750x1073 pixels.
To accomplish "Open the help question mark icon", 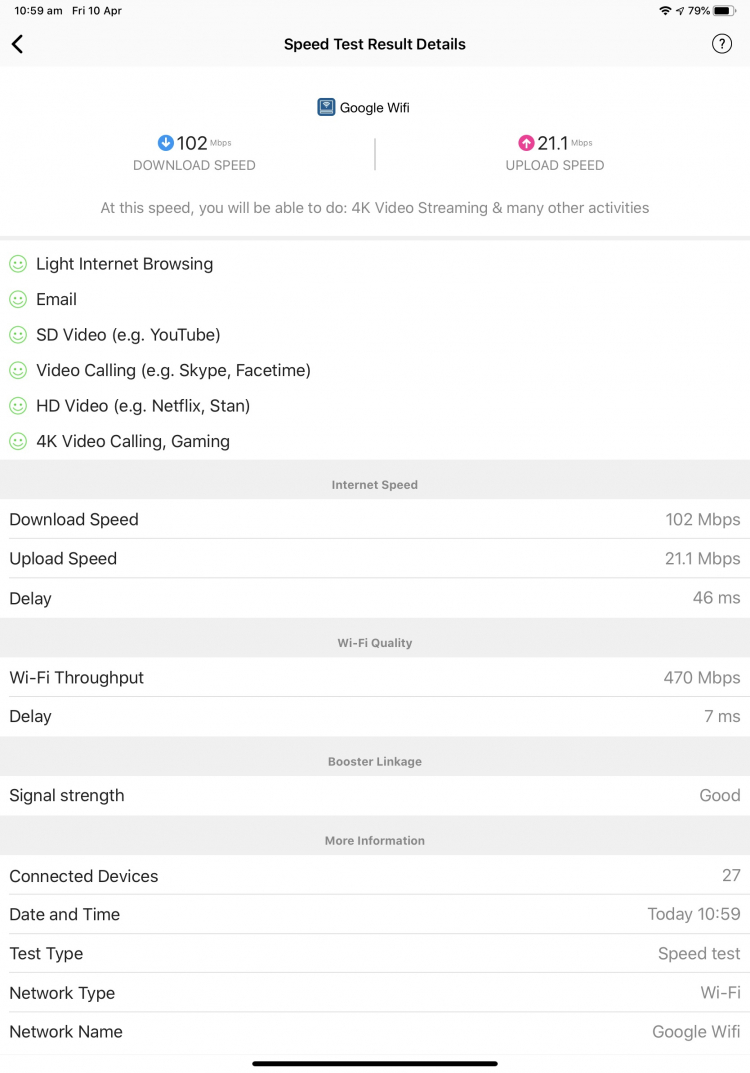I will pos(722,44).
